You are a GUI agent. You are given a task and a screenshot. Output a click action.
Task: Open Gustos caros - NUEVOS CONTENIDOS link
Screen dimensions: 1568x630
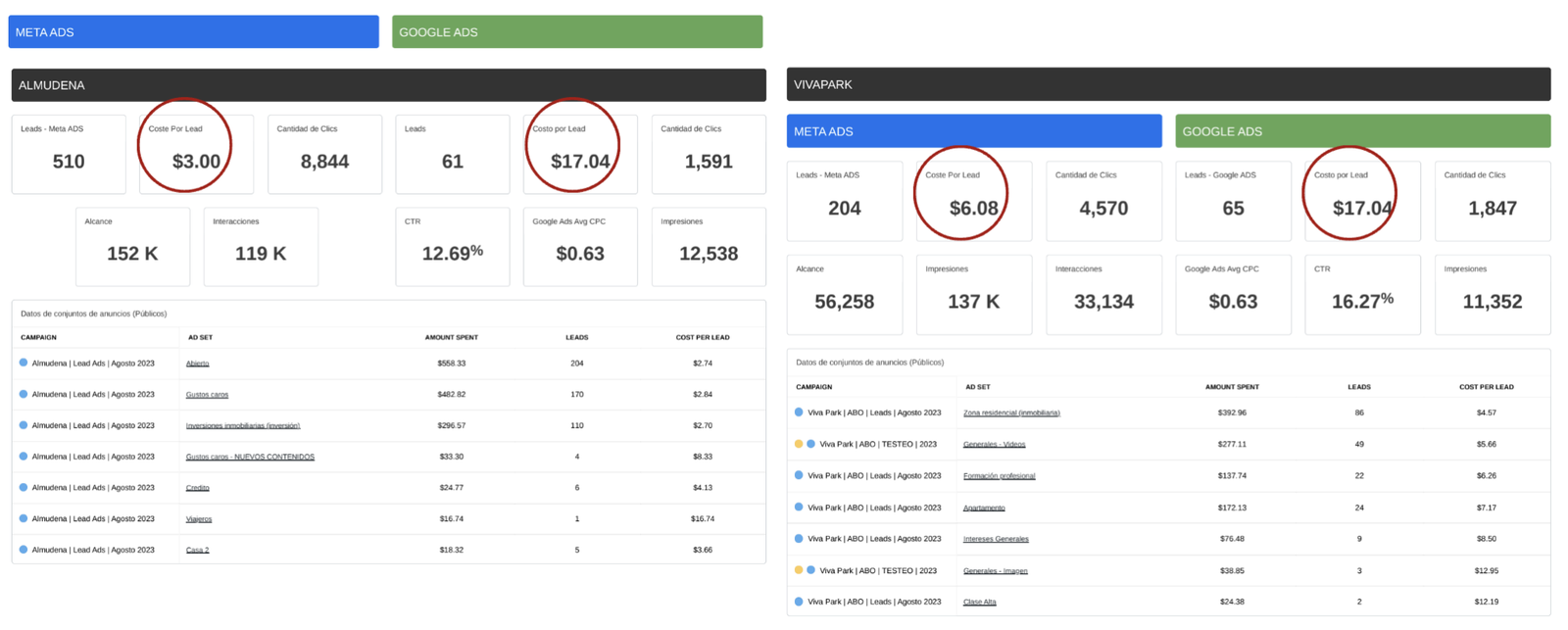pos(250,457)
